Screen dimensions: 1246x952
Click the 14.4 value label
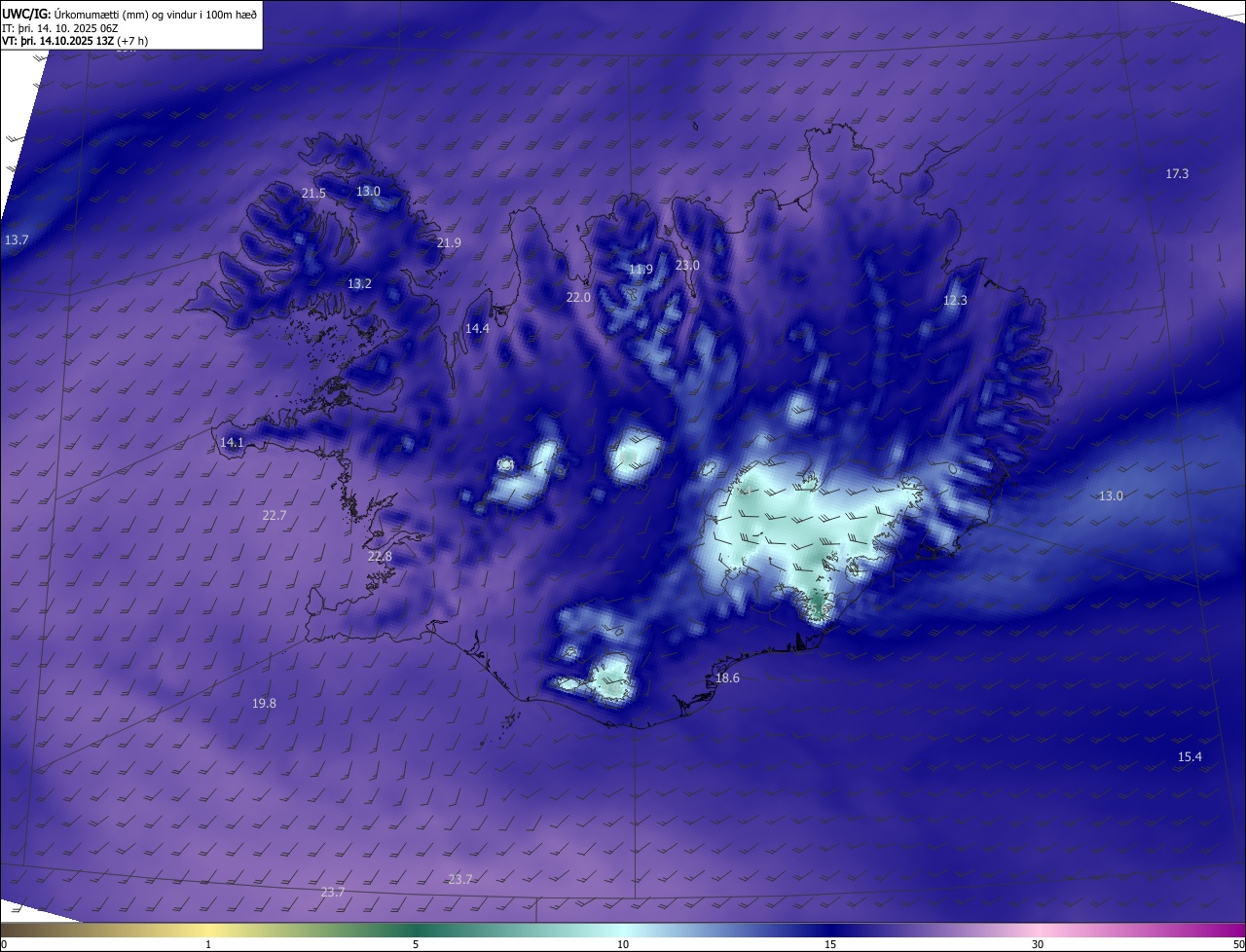(x=477, y=328)
